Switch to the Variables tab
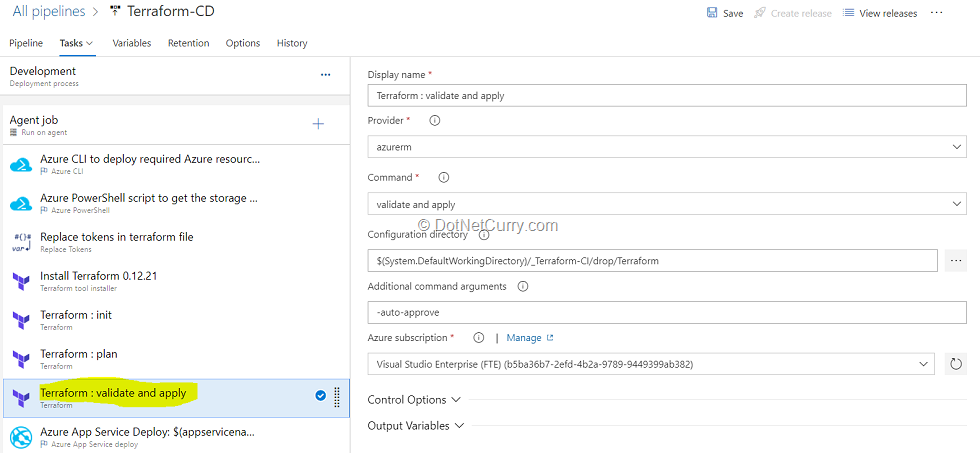 coord(132,43)
